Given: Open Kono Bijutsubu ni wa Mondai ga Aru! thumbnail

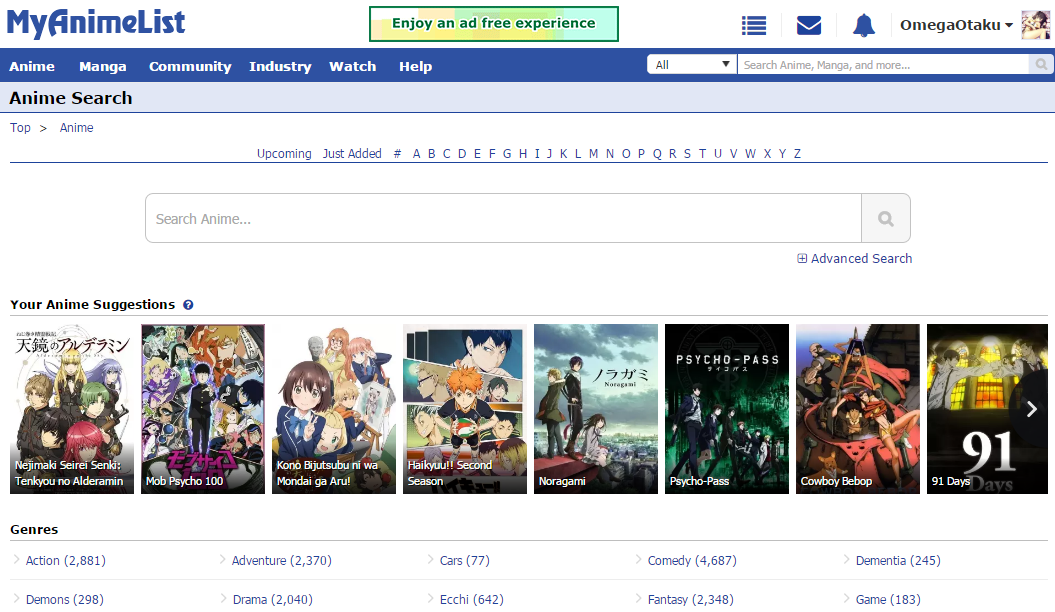Looking at the screenshot, I should [x=334, y=409].
